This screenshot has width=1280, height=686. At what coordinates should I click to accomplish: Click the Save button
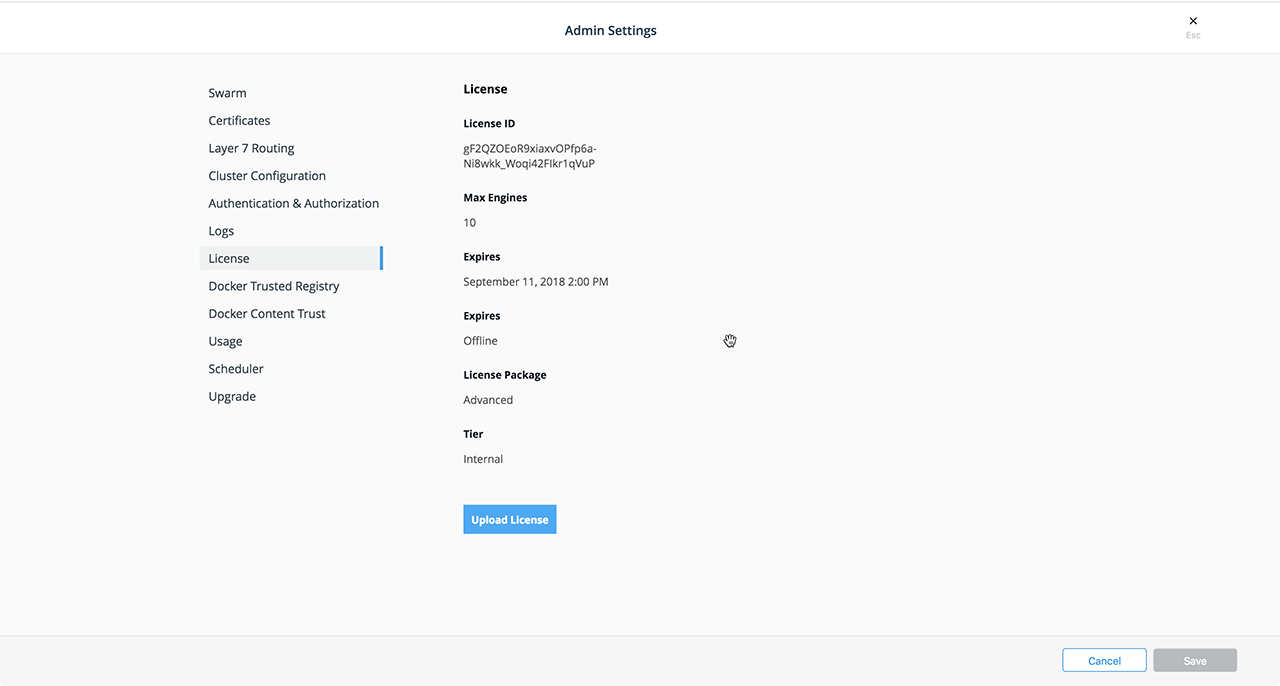[1194, 661]
